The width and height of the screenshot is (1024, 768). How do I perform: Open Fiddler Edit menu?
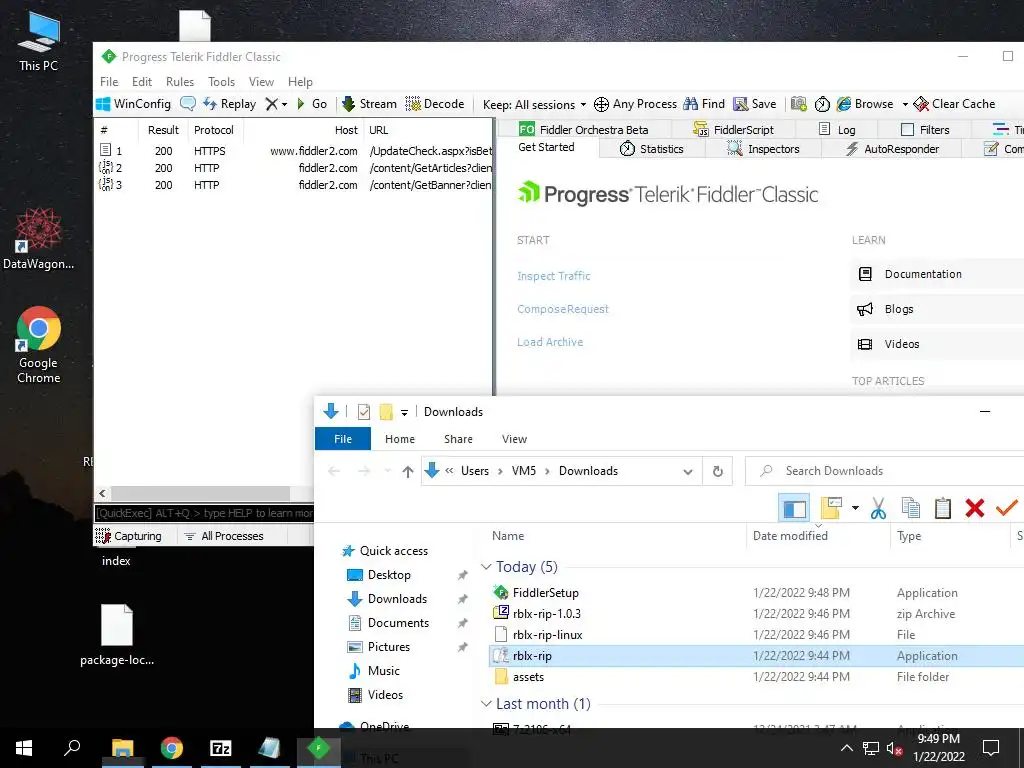tap(142, 82)
